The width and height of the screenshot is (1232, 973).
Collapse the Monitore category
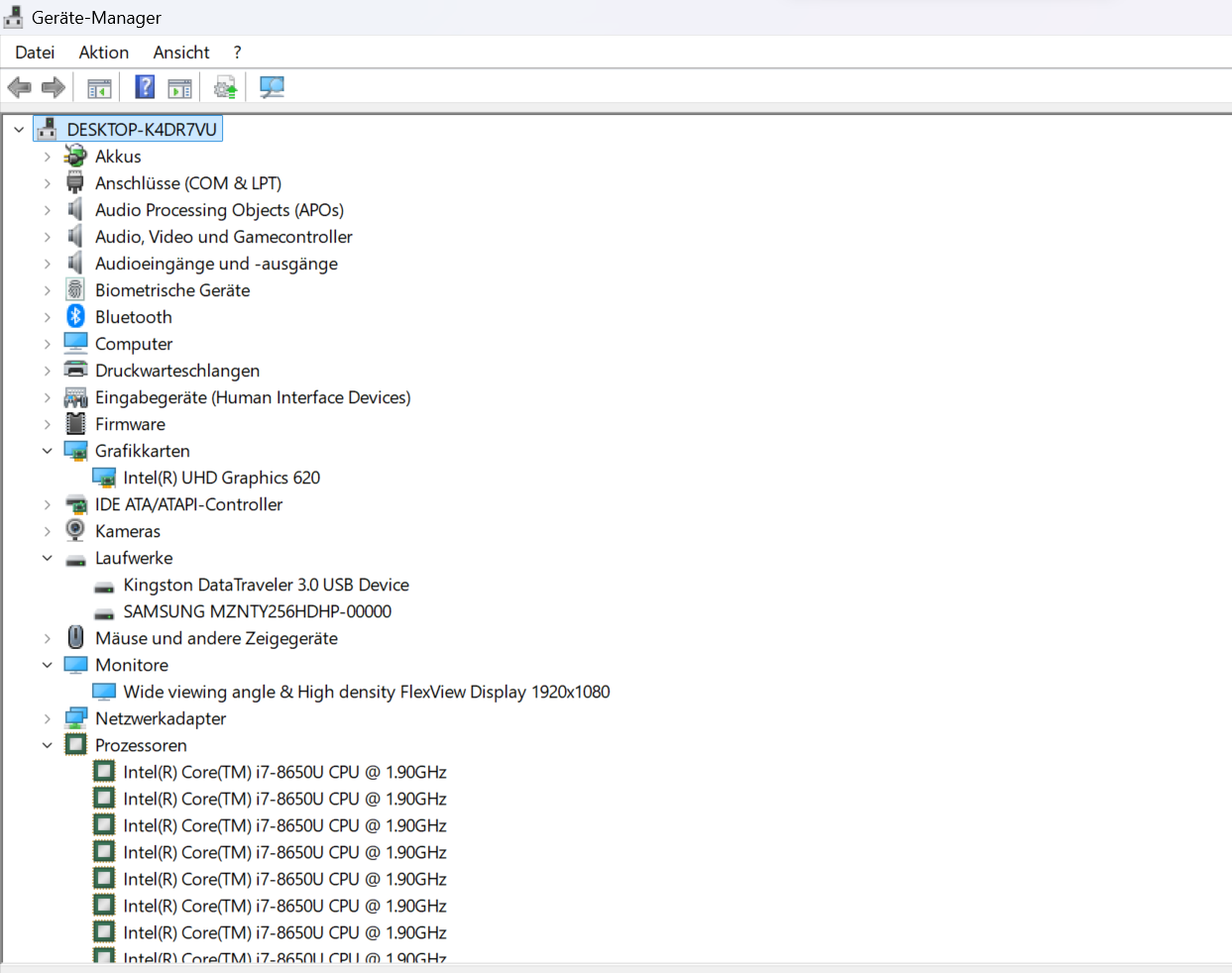tap(47, 665)
